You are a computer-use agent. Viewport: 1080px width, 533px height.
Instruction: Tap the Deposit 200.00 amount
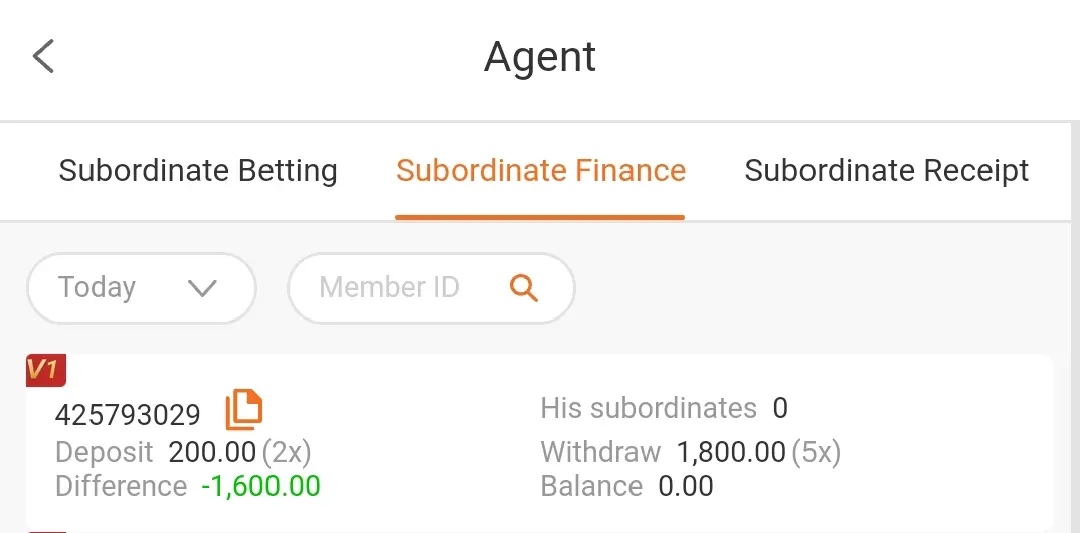point(212,452)
